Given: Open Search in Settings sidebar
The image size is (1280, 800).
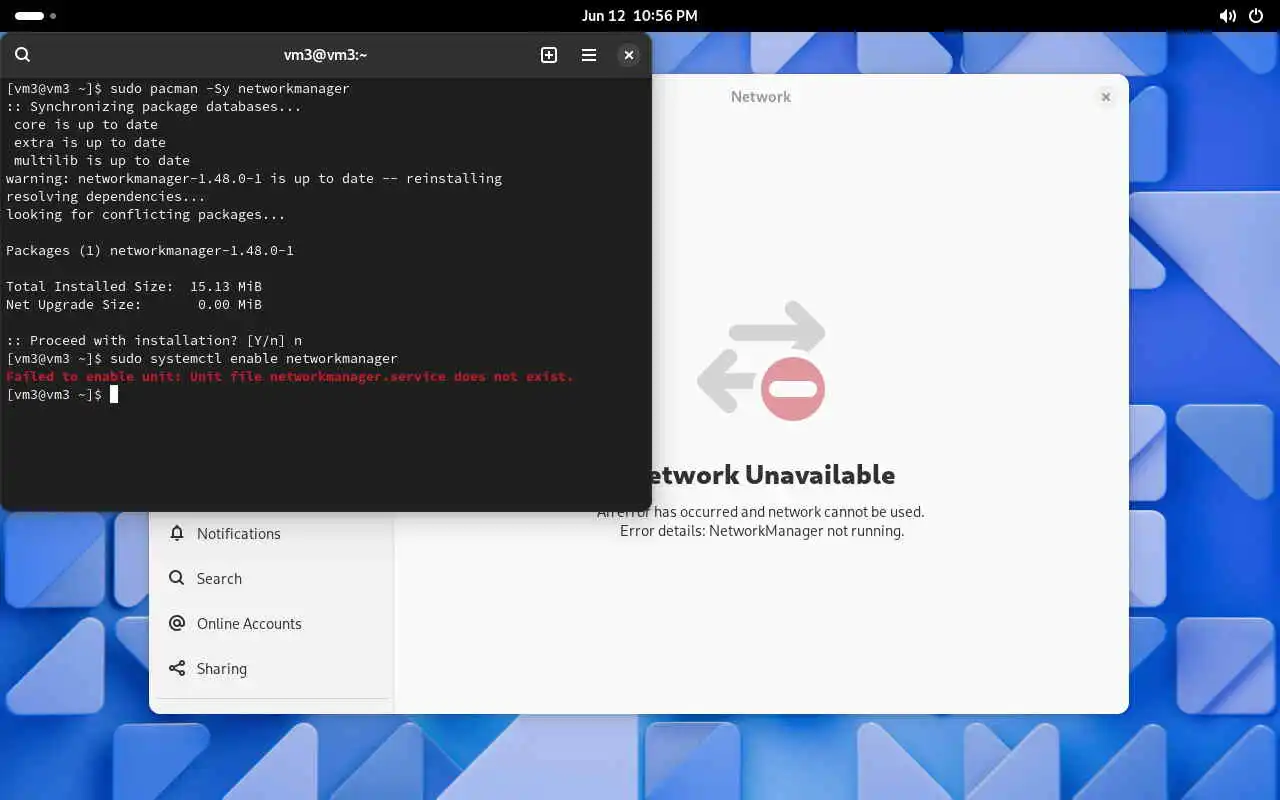Looking at the screenshot, I should (x=271, y=579).
